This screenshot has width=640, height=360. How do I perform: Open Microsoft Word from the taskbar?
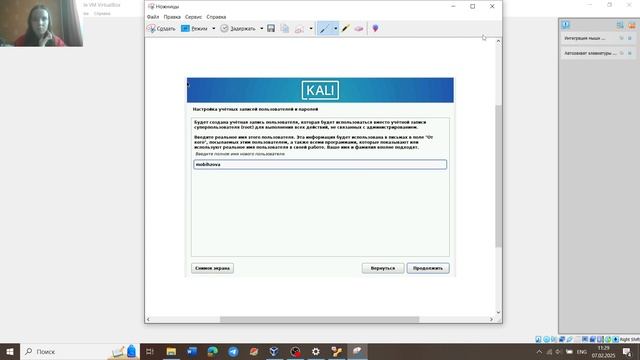192,351
